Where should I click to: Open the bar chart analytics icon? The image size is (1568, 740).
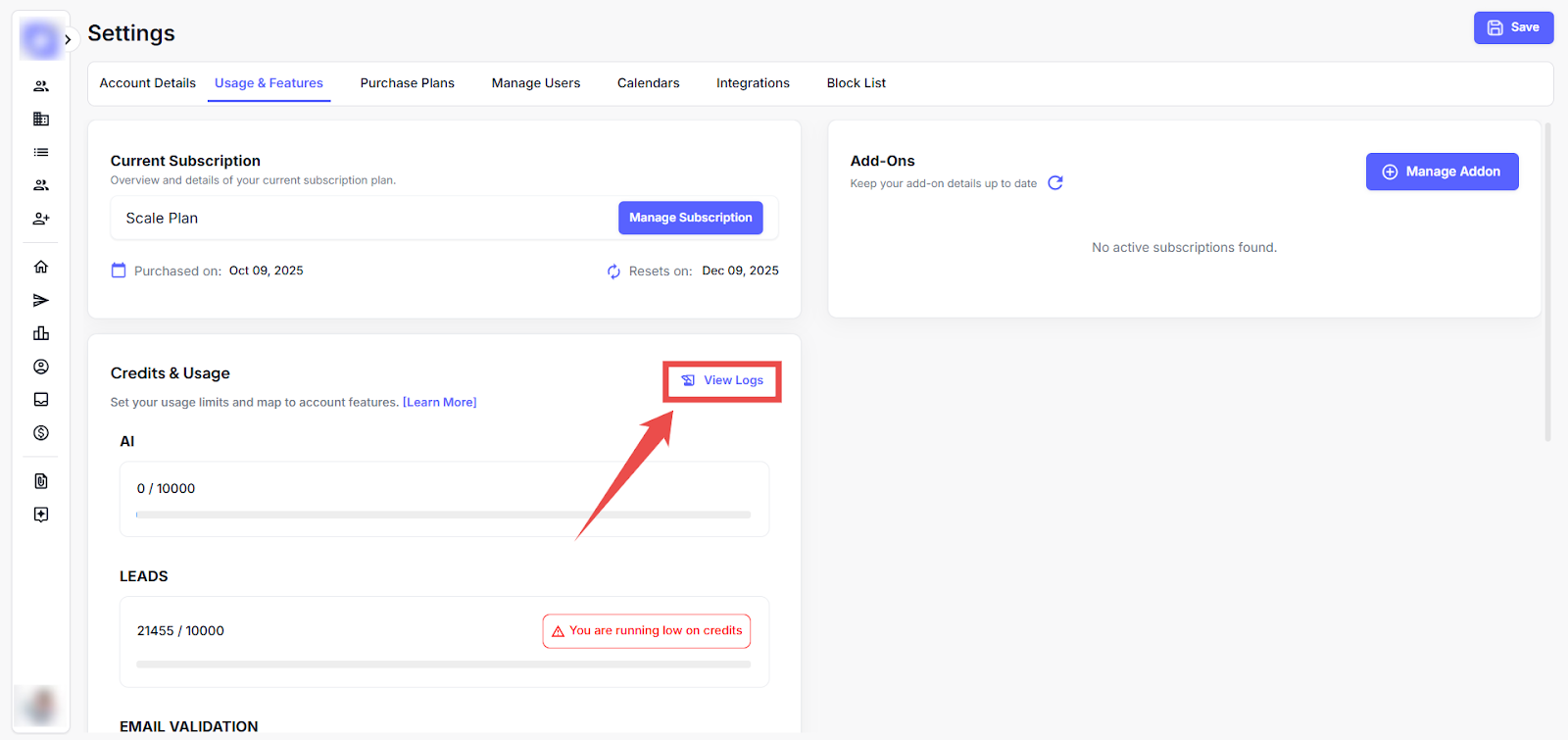coord(41,333)
